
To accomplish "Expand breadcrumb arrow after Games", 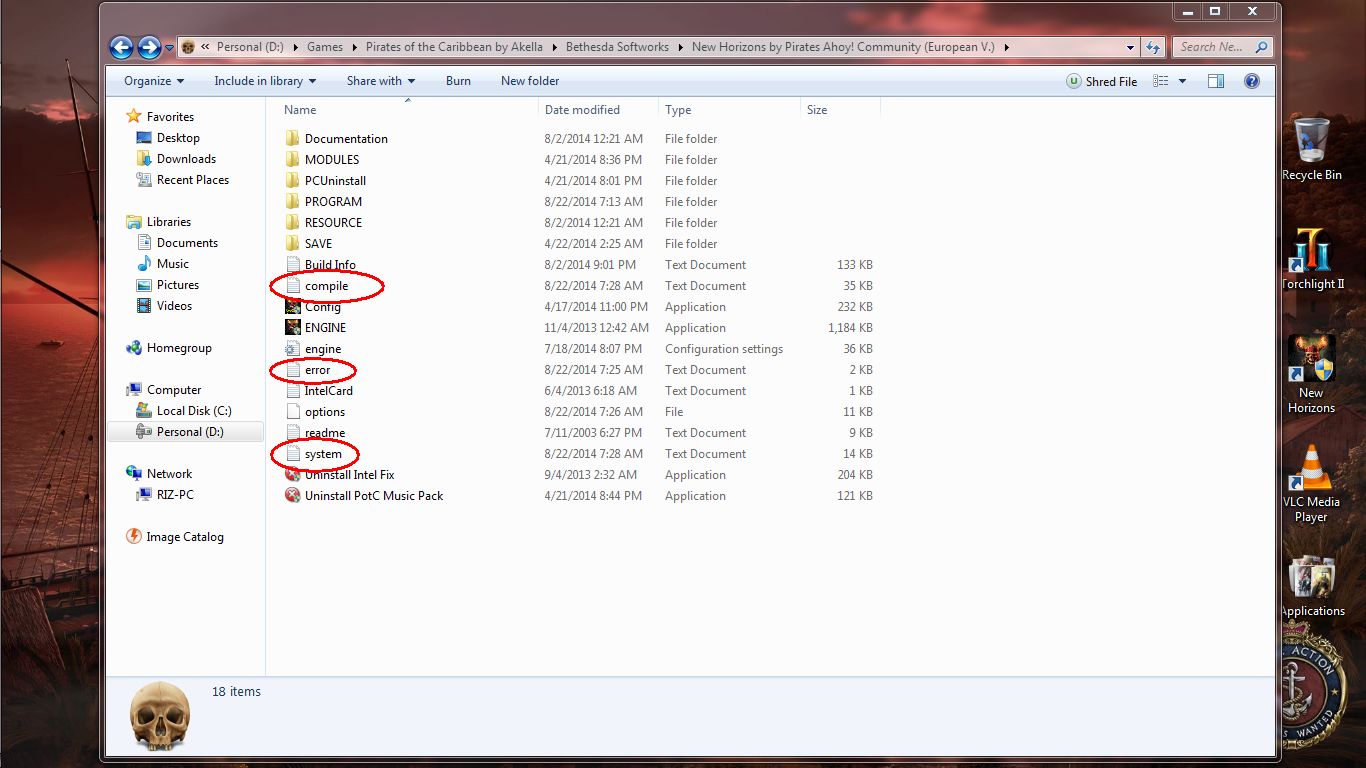I will coord(354,47).
